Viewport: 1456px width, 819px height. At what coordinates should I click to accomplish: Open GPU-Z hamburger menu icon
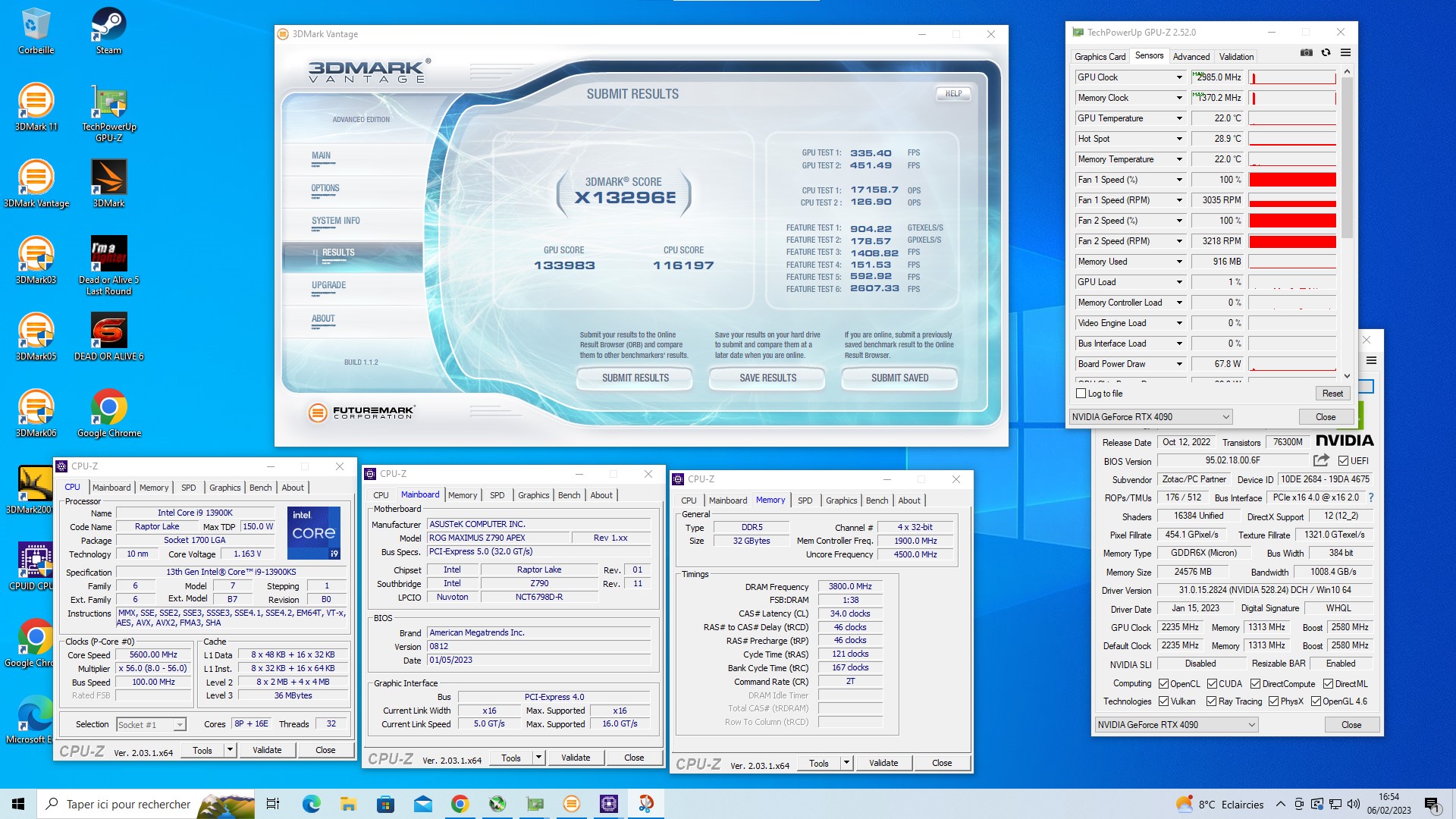click(1345, 52)
